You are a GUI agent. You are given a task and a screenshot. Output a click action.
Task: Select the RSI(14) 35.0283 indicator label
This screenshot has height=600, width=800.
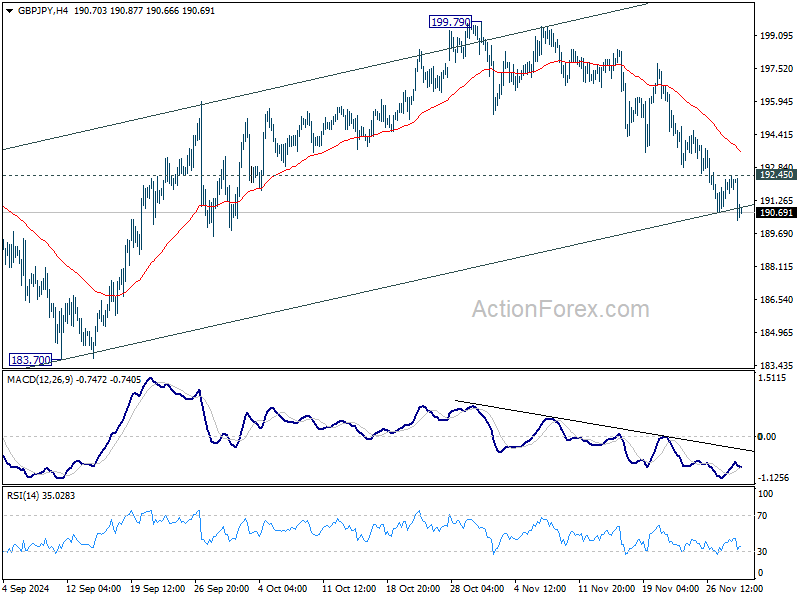coord(41,496)
